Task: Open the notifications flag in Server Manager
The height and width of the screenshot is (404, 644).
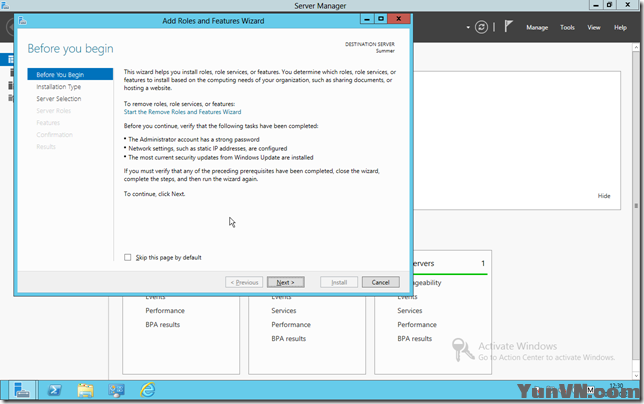Action: pyautogui.click(x=508, y=26)
